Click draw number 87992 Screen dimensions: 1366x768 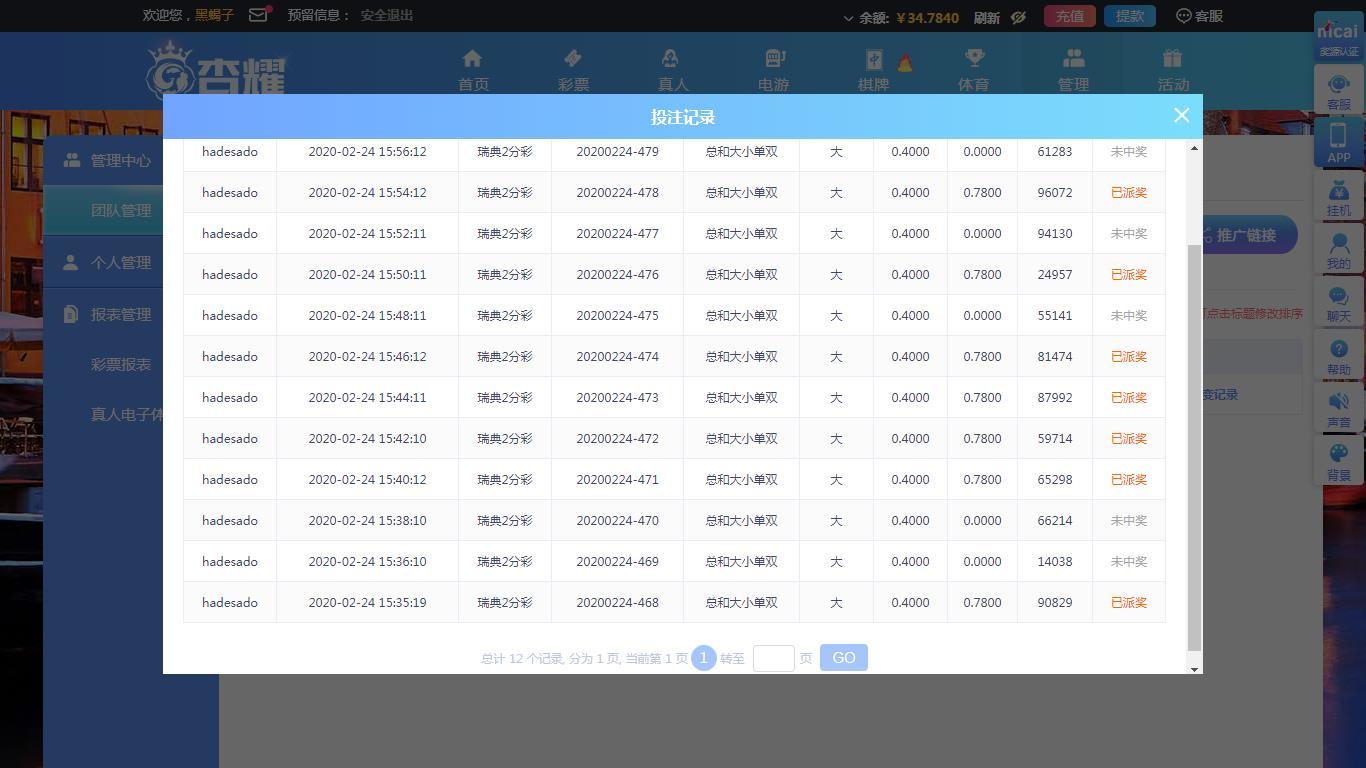[x=1055, y=398]
